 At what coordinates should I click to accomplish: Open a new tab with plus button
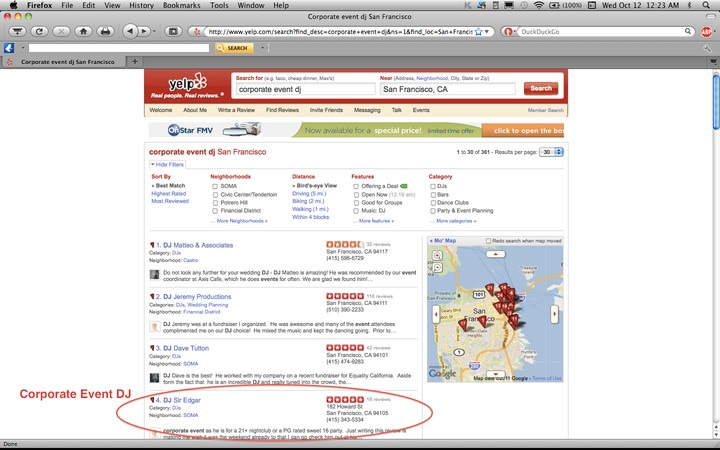pyautogui.click(x=135, y=61)
